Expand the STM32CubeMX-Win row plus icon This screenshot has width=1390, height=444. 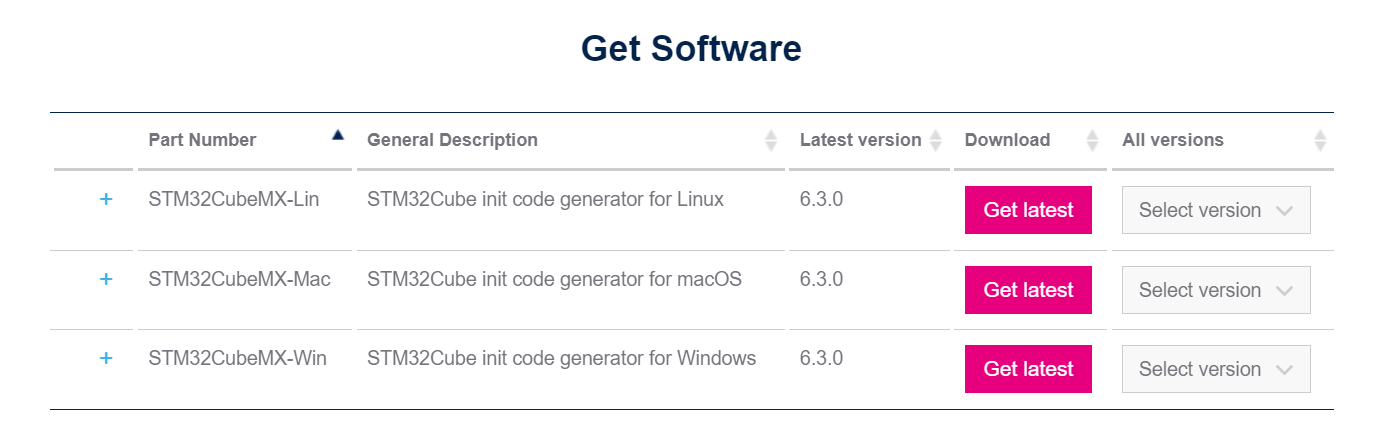(106, 358)
